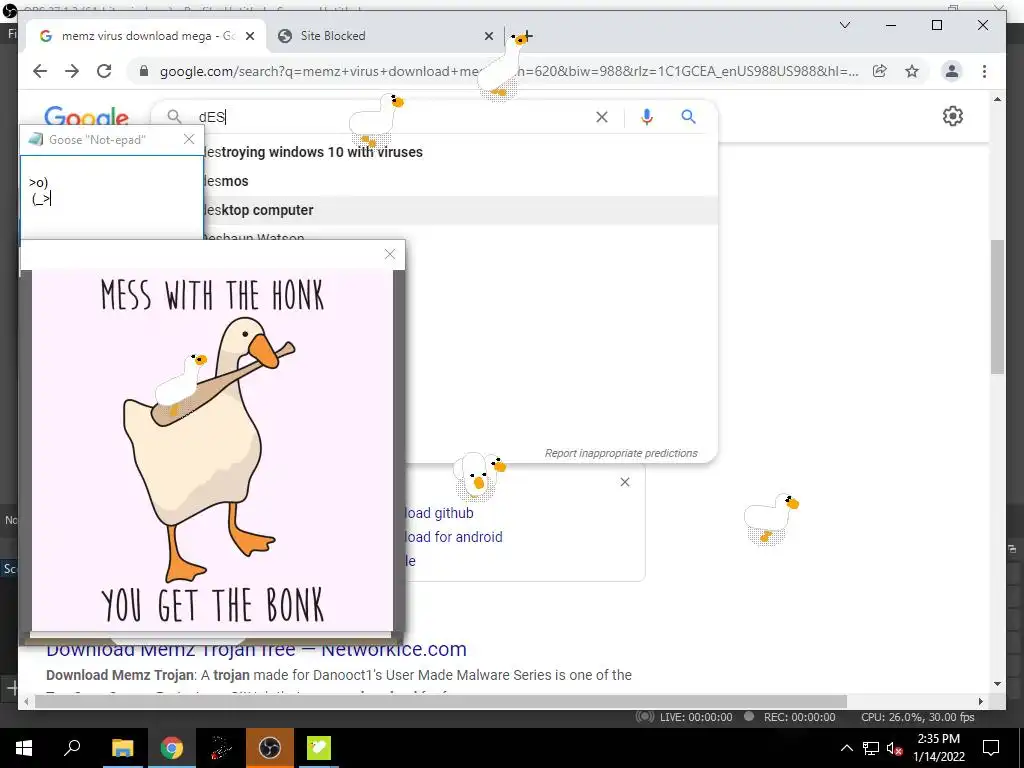Bookmark this page with star icon

[912, 71]
